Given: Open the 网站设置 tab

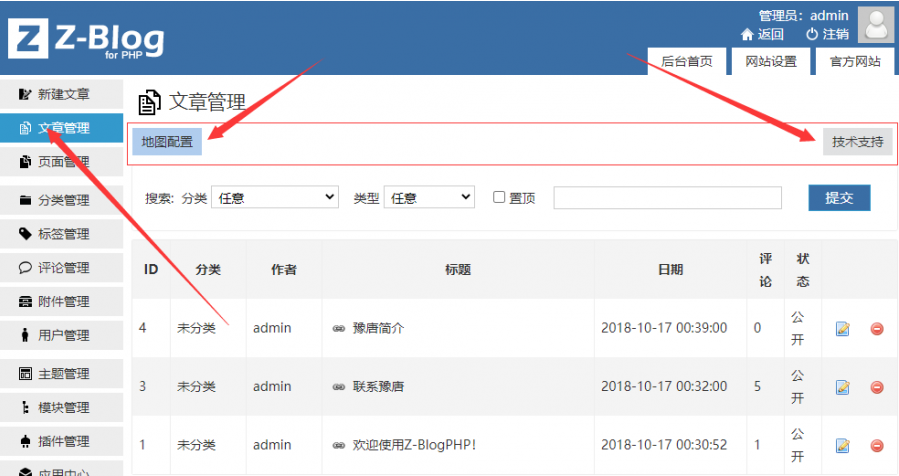Looking at the screenshot, I should 771,62.
